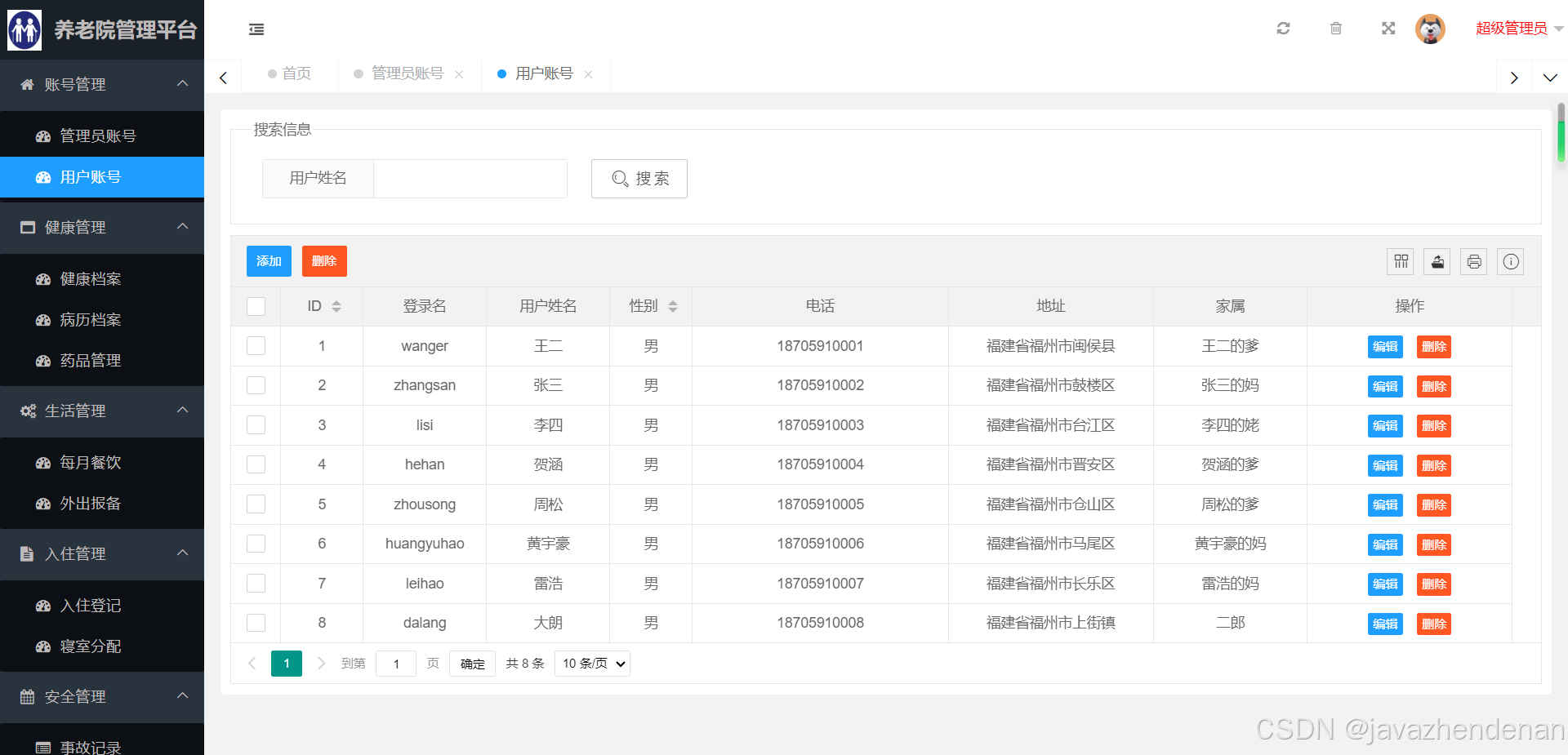Toggle fullscreen with the expand icon
This screenshot has width=1568, height=755.
[1388, 29]
